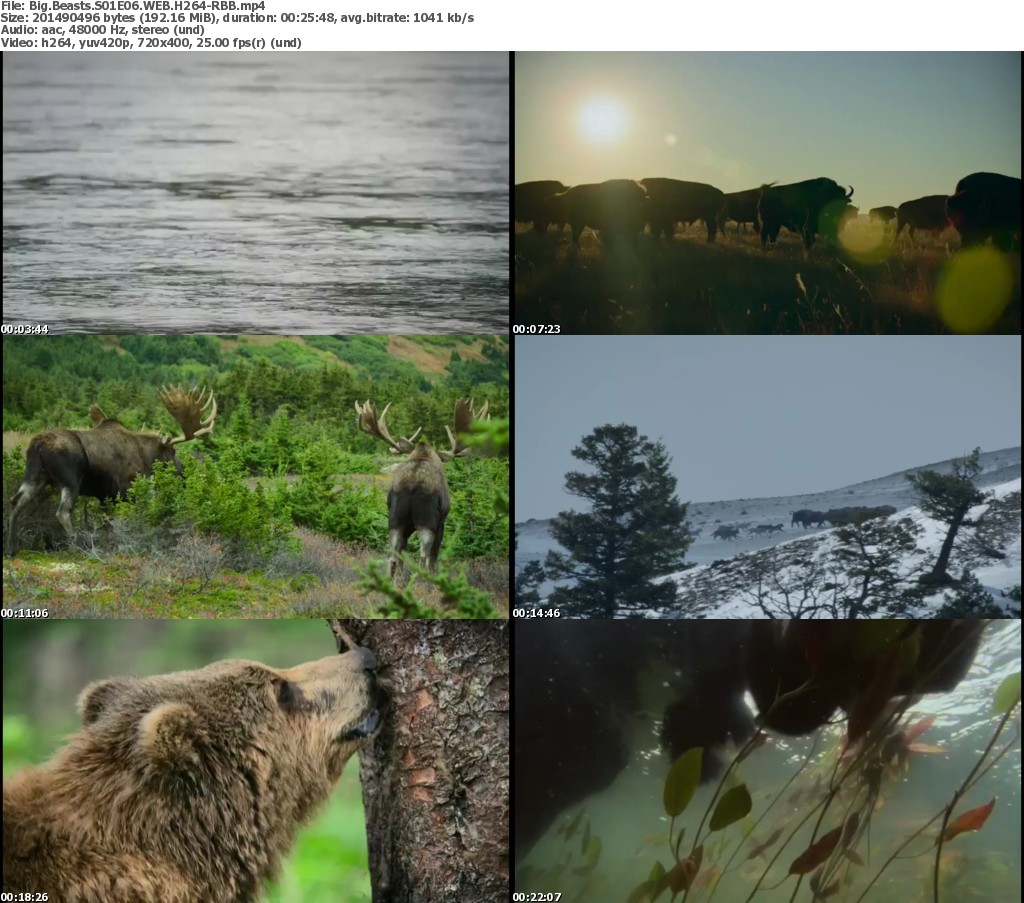Image resolution: width=1024 pixels, height=903 pixels.
Task: Select the 00:22:07 timestamp
Action: pos(537,897)
